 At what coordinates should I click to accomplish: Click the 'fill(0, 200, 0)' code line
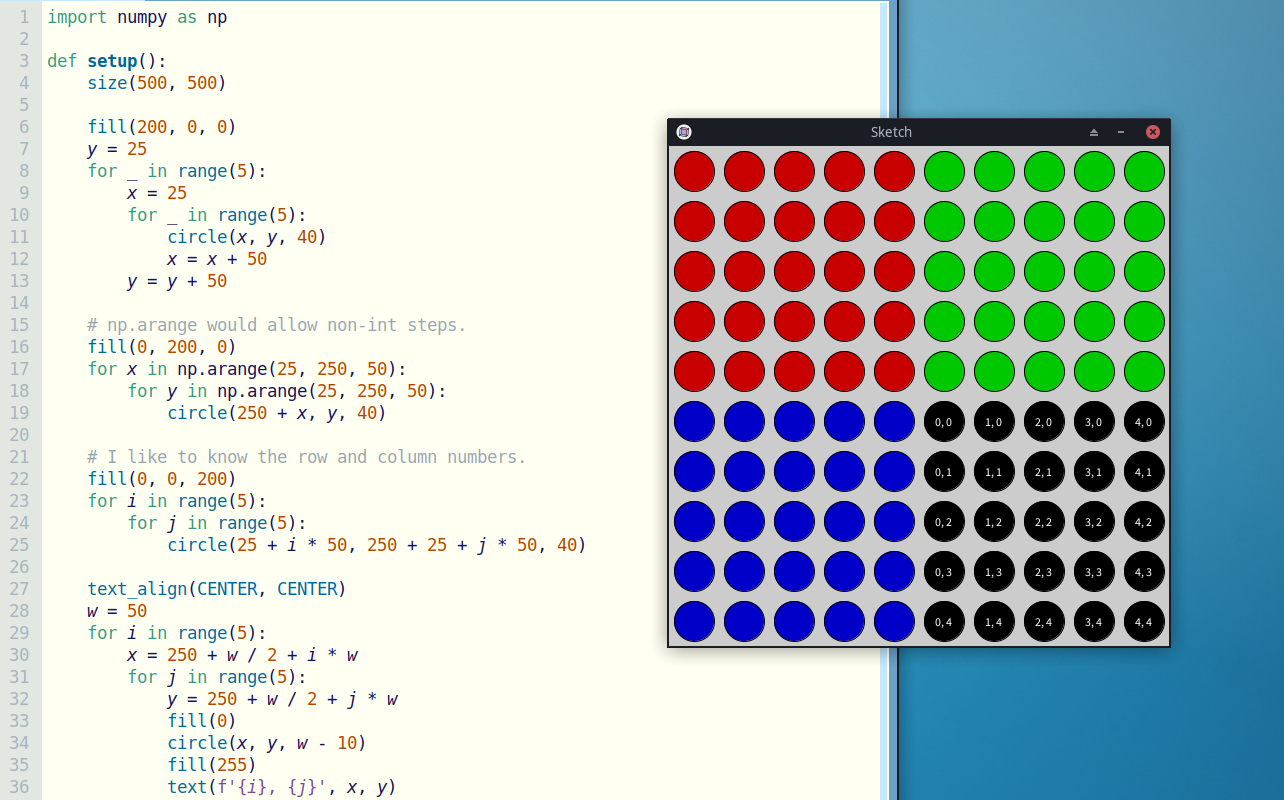[x=162, y=347]
